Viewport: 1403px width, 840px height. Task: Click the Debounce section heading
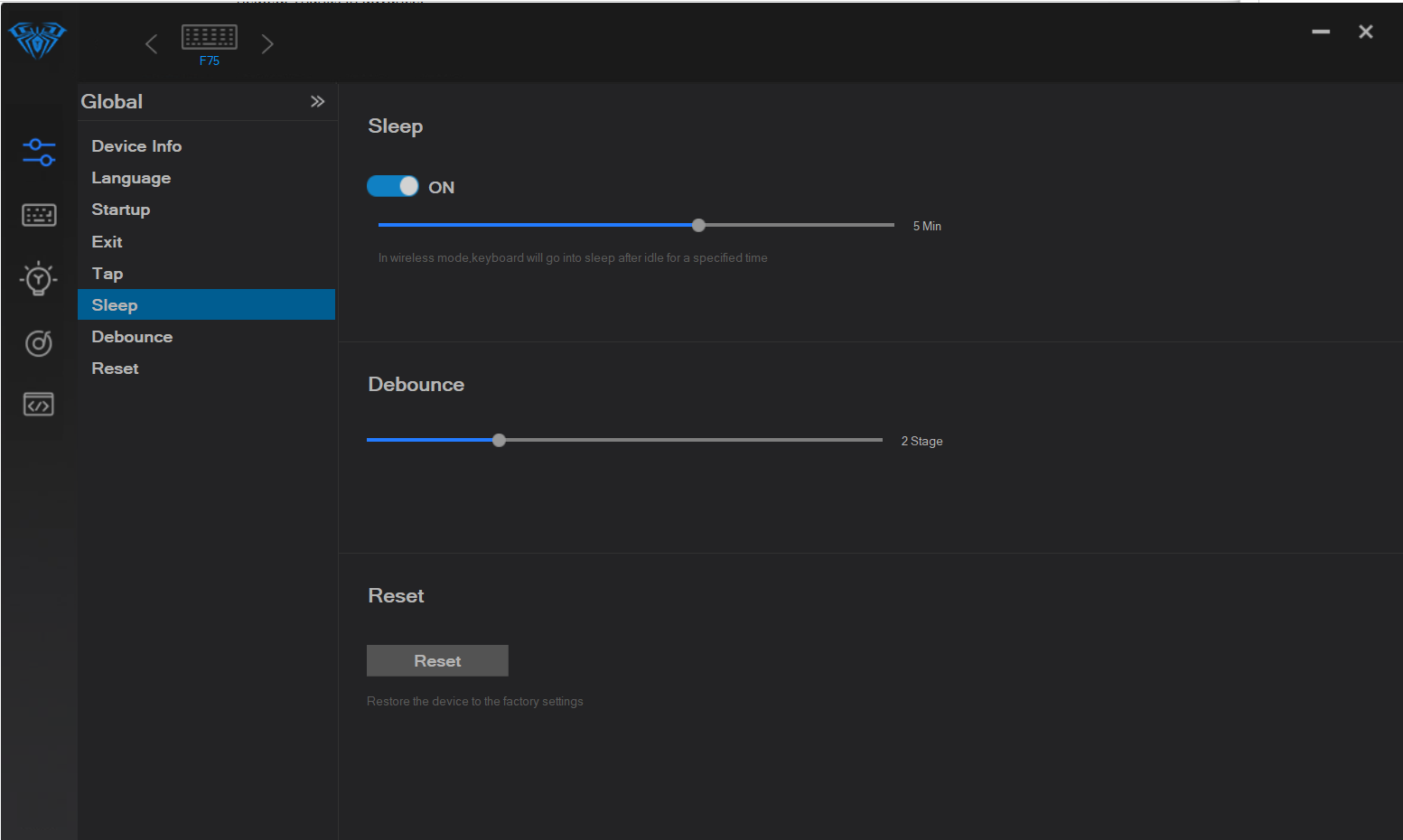416,385
